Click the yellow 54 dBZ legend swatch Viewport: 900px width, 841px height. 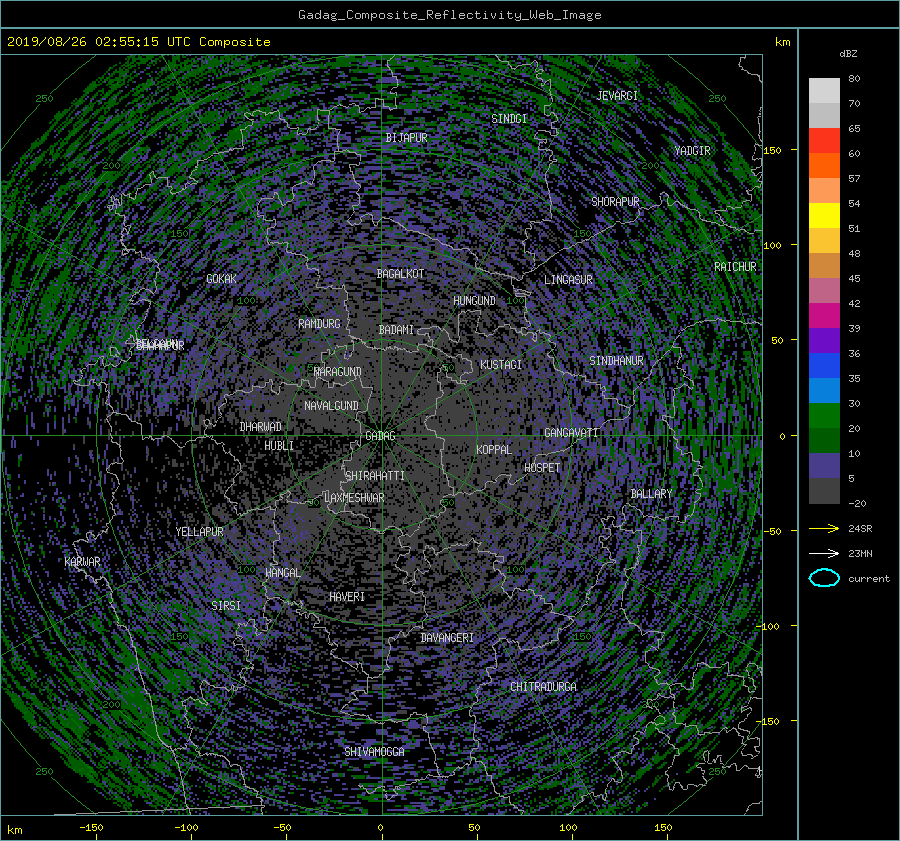coord(824,216)
